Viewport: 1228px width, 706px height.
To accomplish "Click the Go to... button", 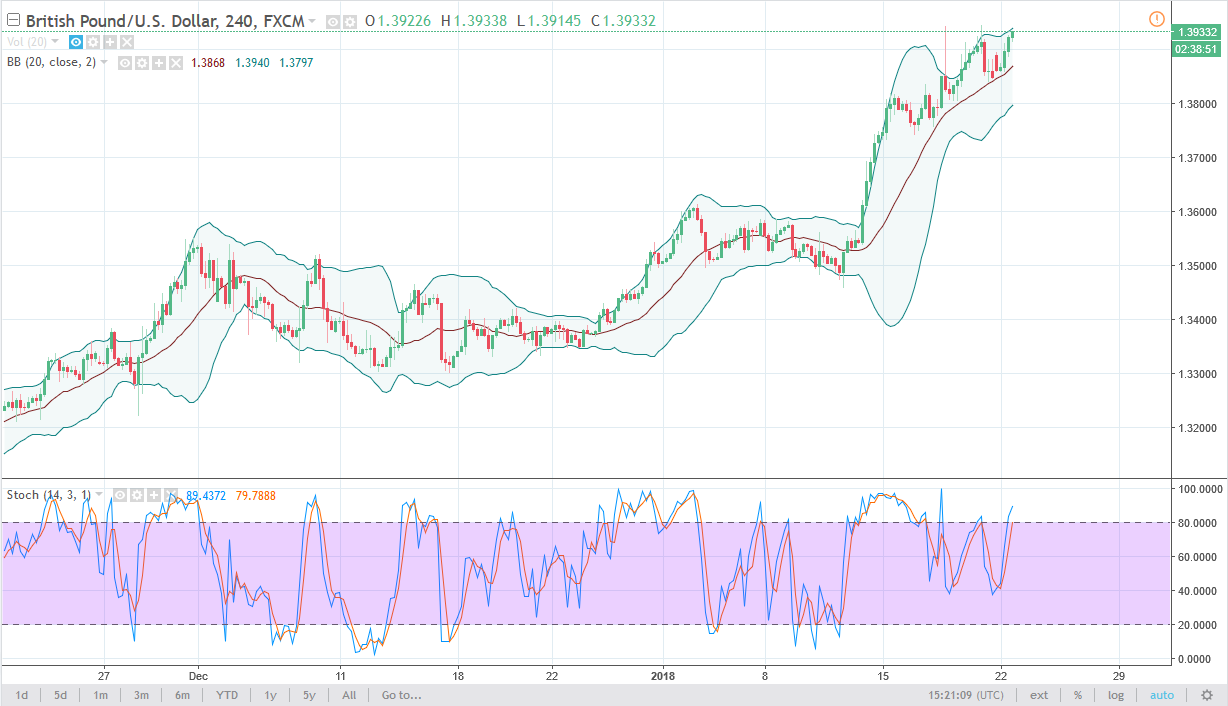I will click(x=400, y=695).
